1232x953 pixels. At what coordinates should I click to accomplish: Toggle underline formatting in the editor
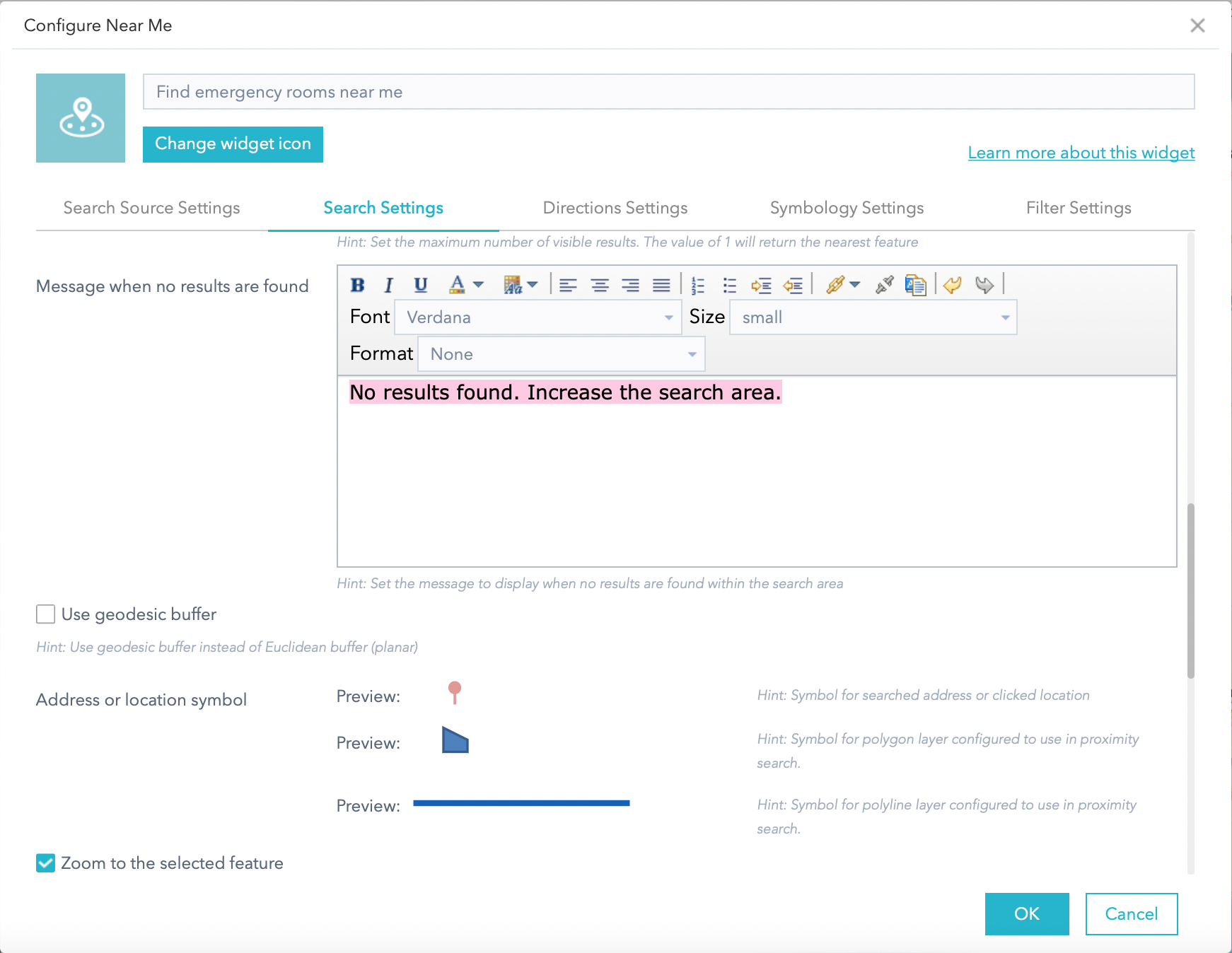421,285
